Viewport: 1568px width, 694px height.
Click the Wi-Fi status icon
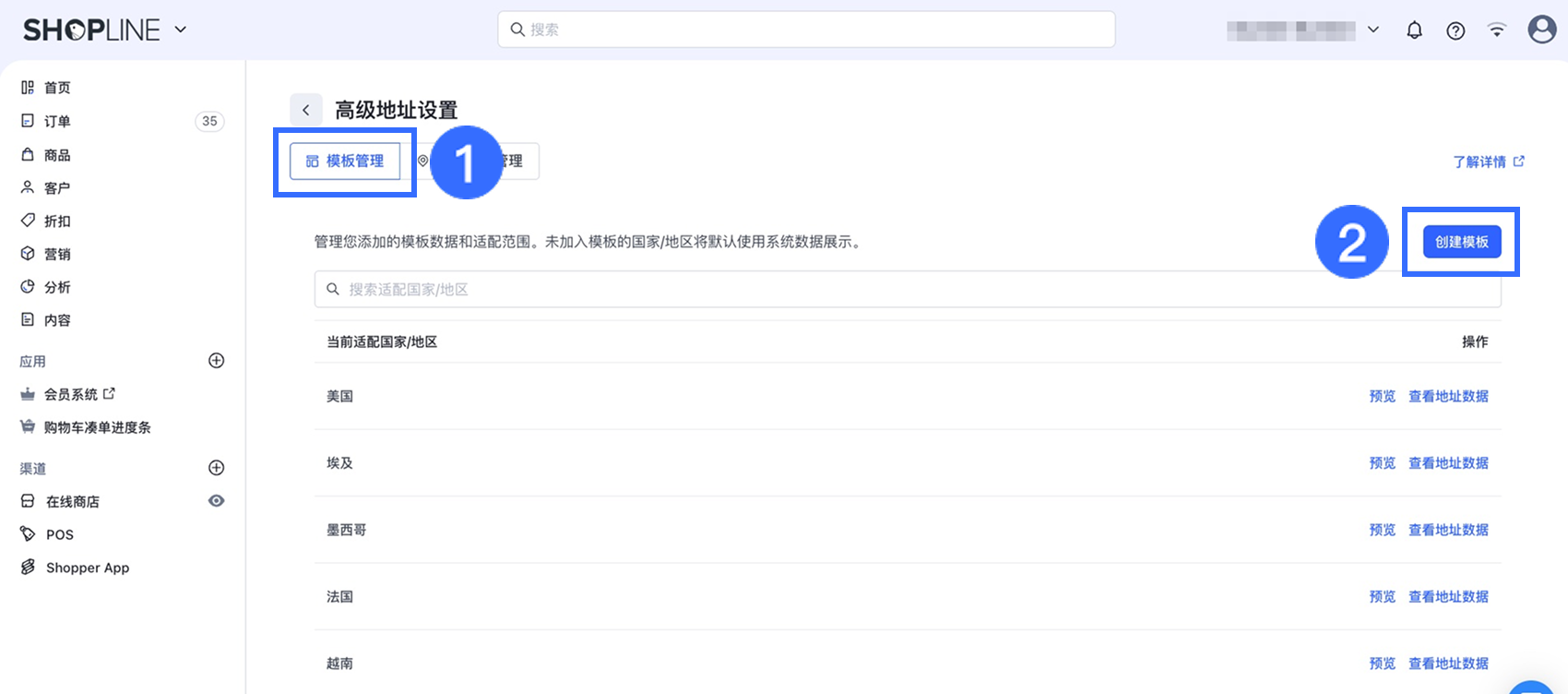(1497, 30)
